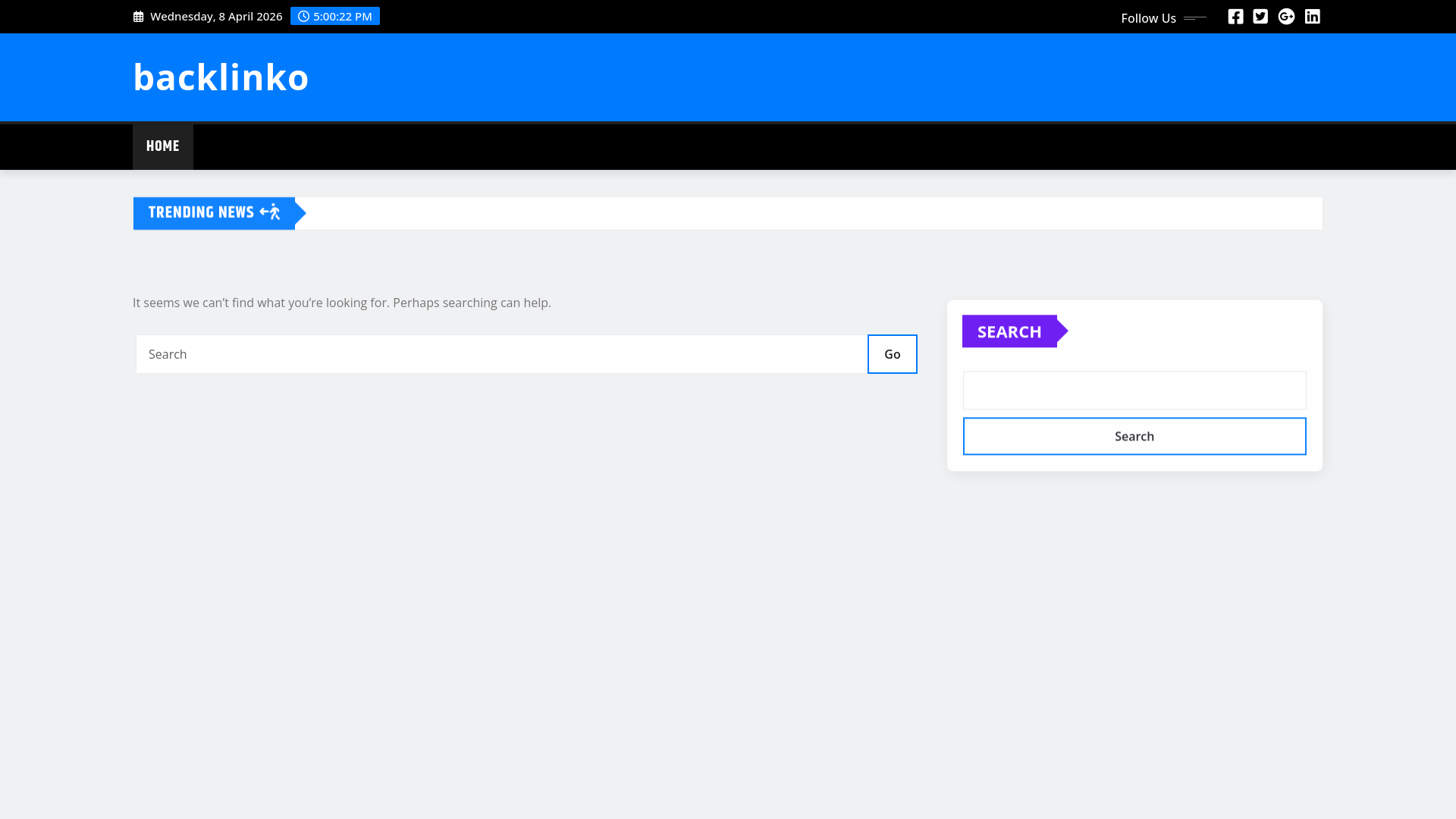Click the SEARCH widget heading
Screen dimensions: 1456x819
pyautogui.click(x=1009, y=331)
